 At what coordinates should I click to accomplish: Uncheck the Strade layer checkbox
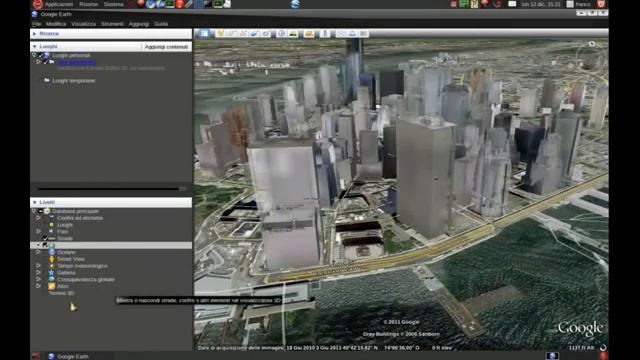pos(45,238)
